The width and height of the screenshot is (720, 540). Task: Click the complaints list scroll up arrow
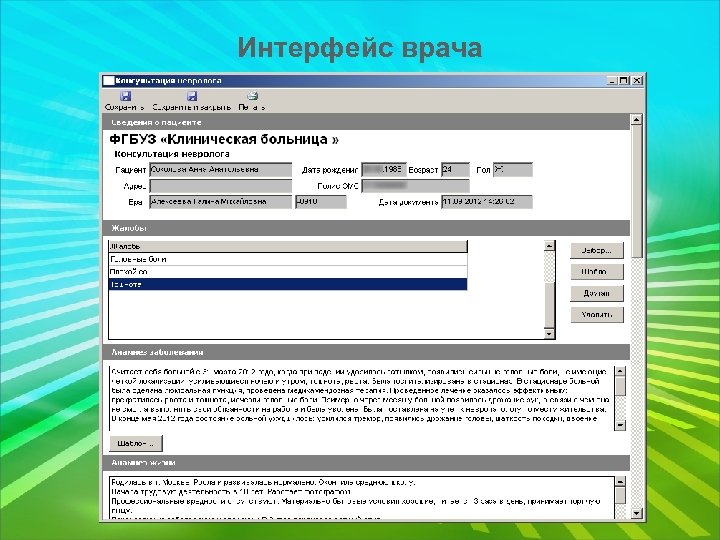[549, 246]
